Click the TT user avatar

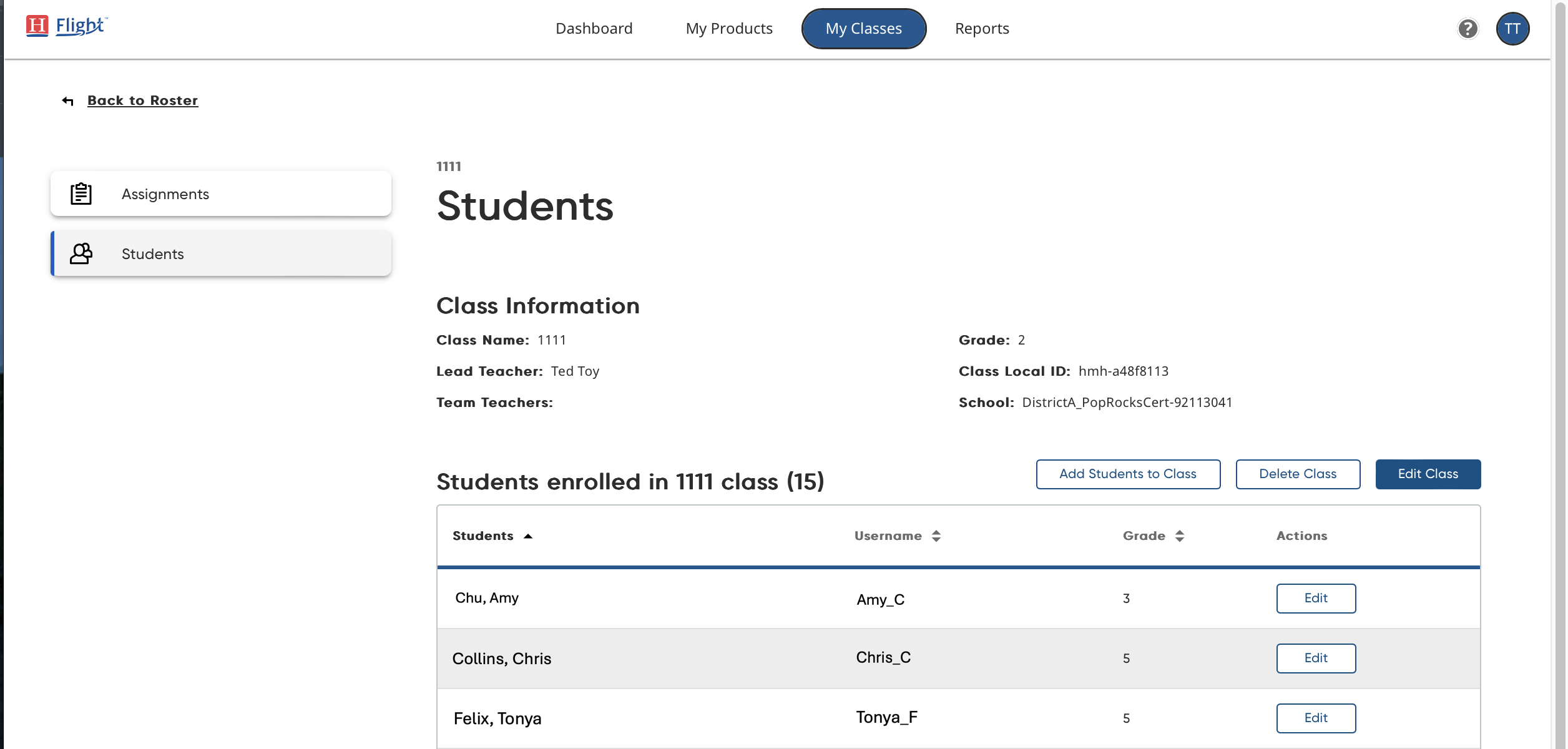(1513, 29)
